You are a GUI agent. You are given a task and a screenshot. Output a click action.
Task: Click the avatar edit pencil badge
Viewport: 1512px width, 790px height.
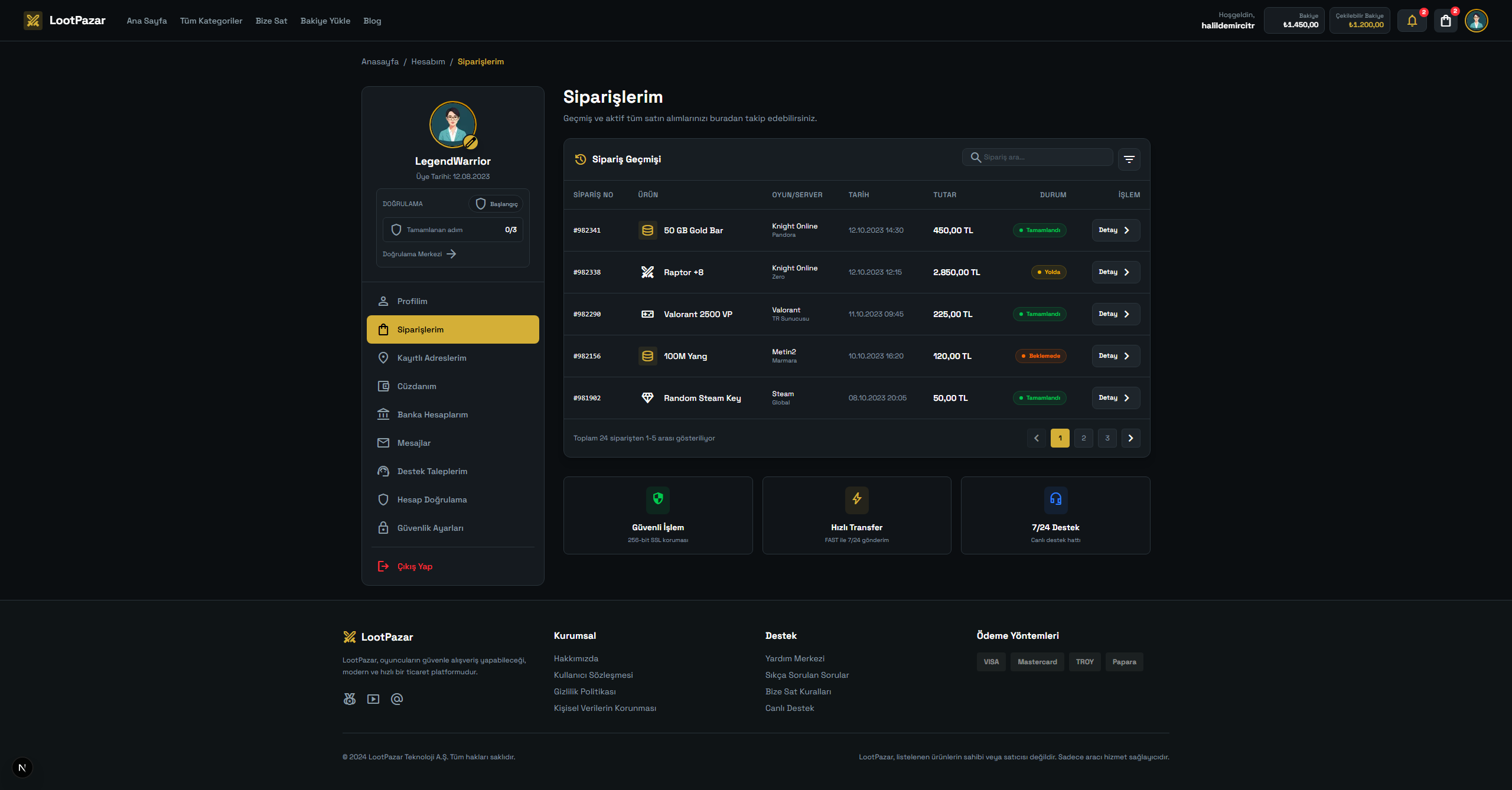[x=470, y=142]
